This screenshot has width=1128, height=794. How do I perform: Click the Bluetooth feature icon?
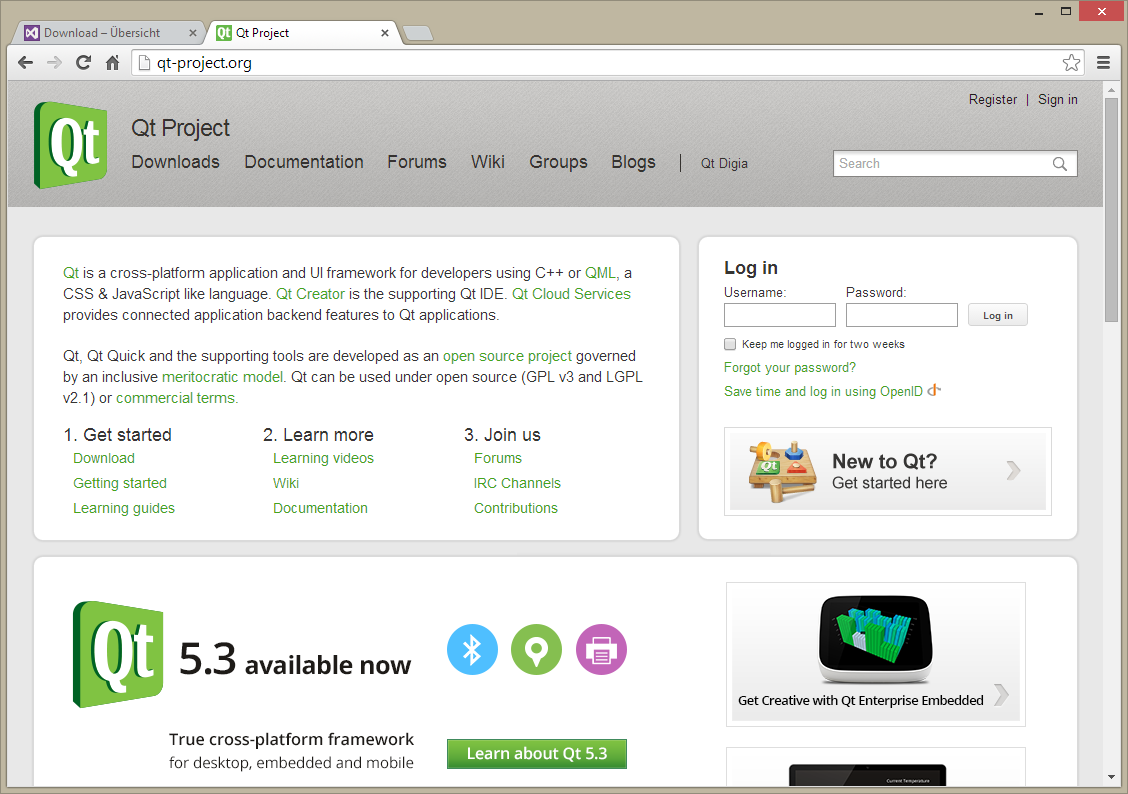click(472, 649)
